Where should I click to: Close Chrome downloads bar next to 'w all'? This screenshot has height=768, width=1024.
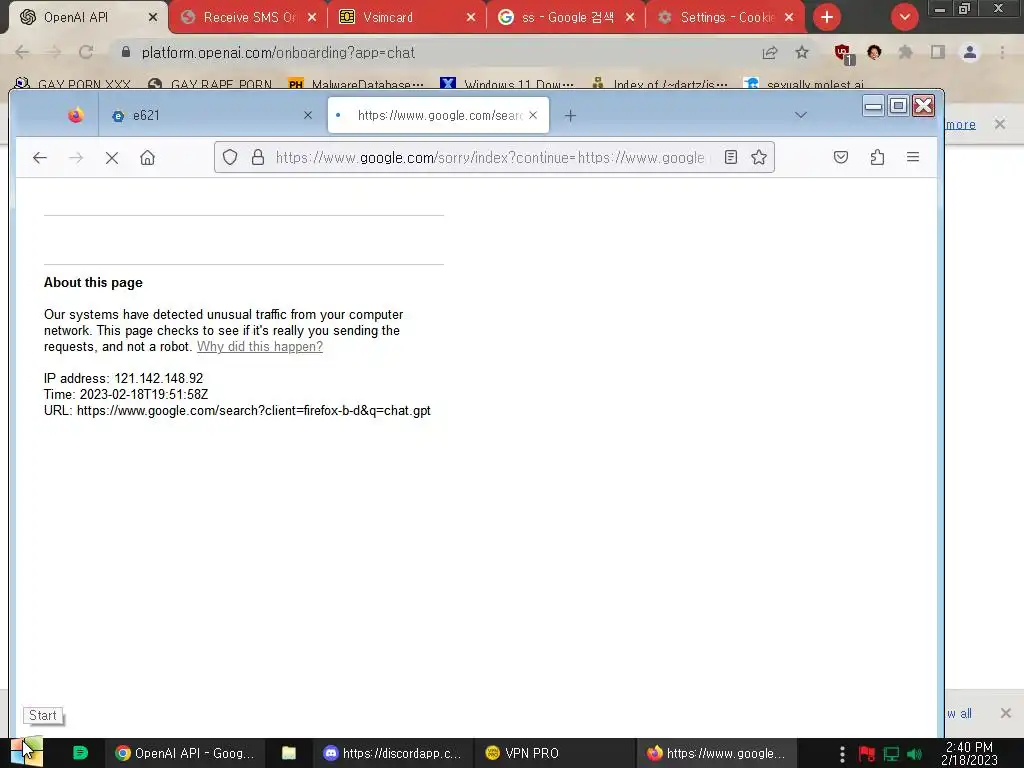[1006, 713]
